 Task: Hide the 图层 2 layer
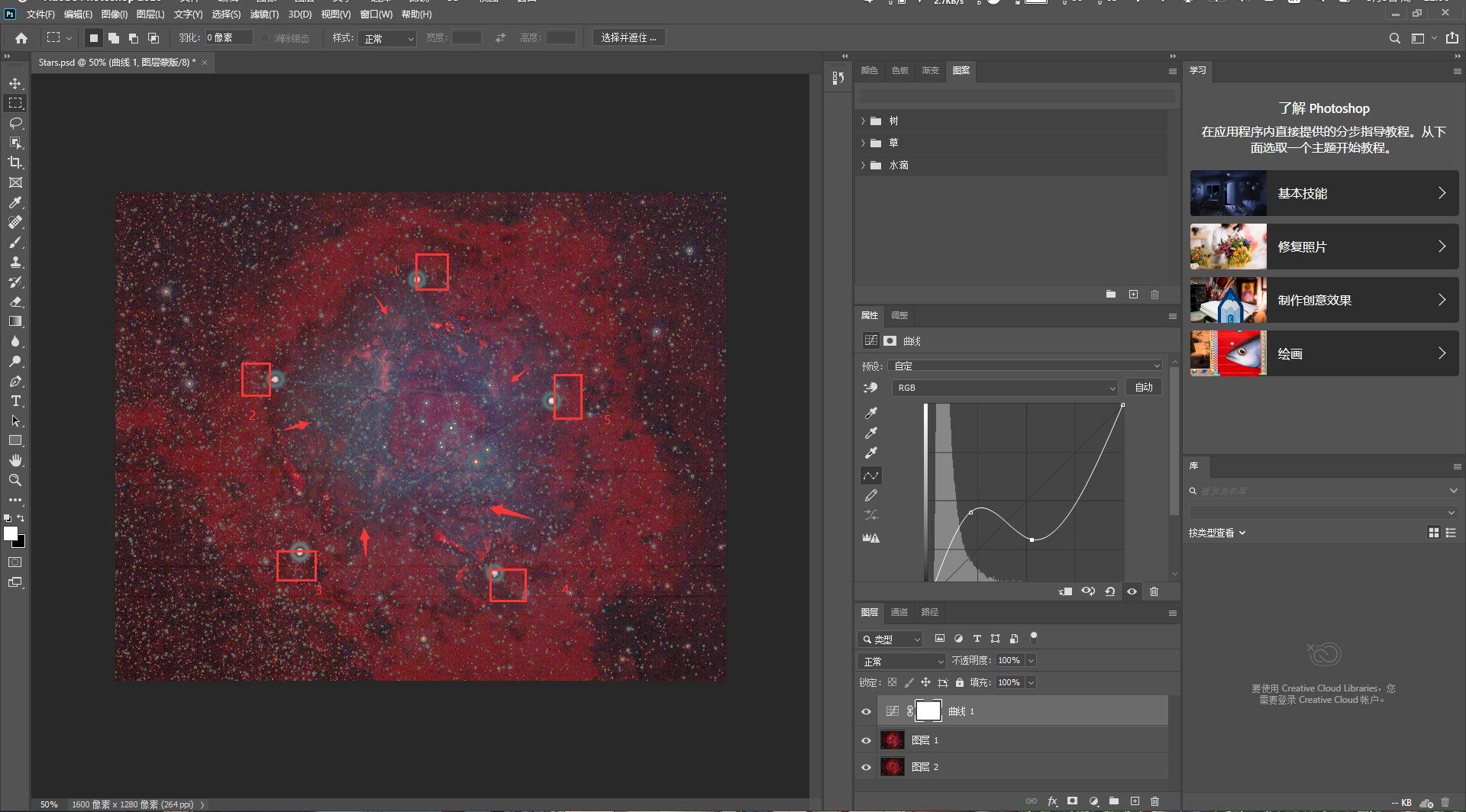click(x=866, y=767)
